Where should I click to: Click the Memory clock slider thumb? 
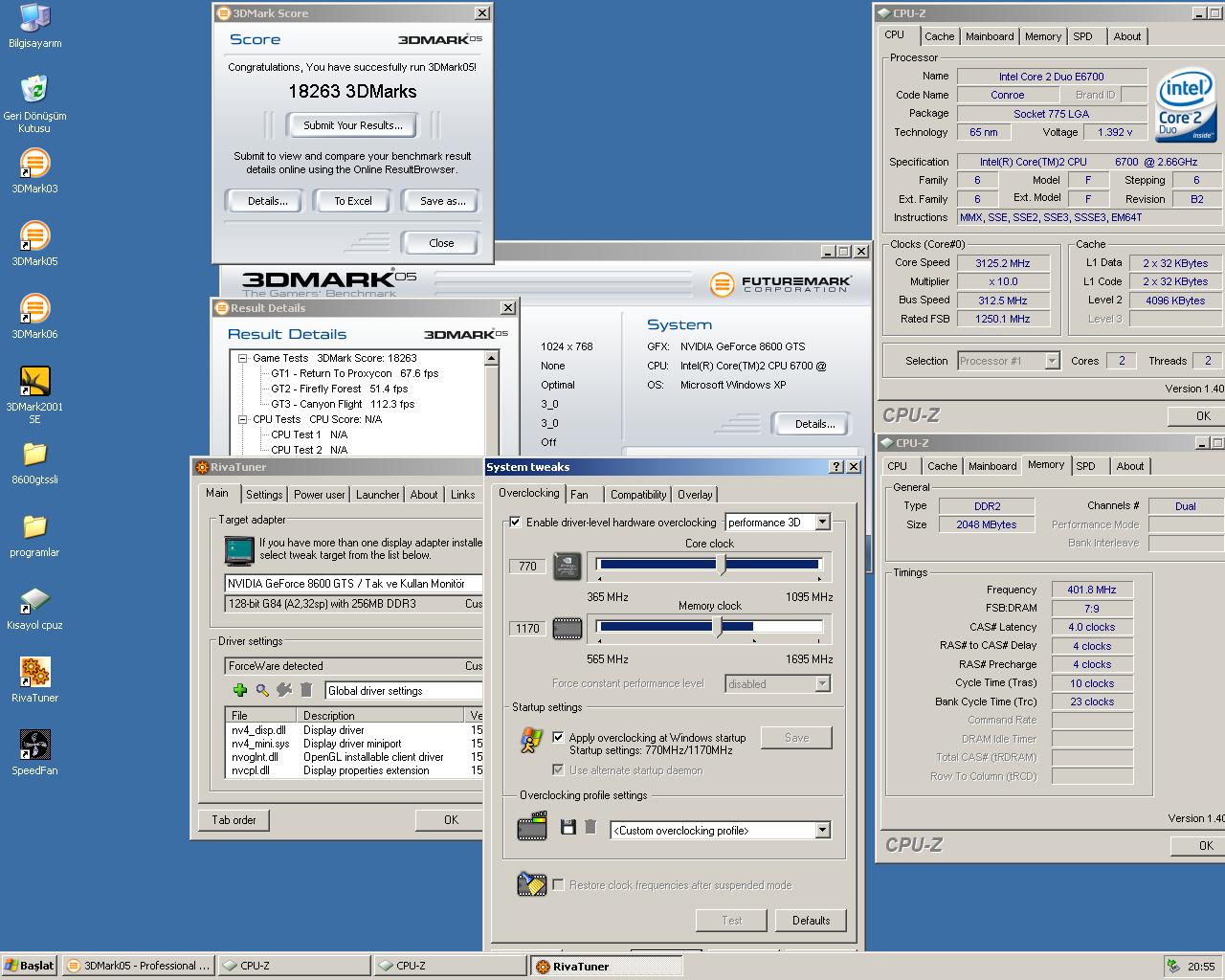(x=721, y=627)
